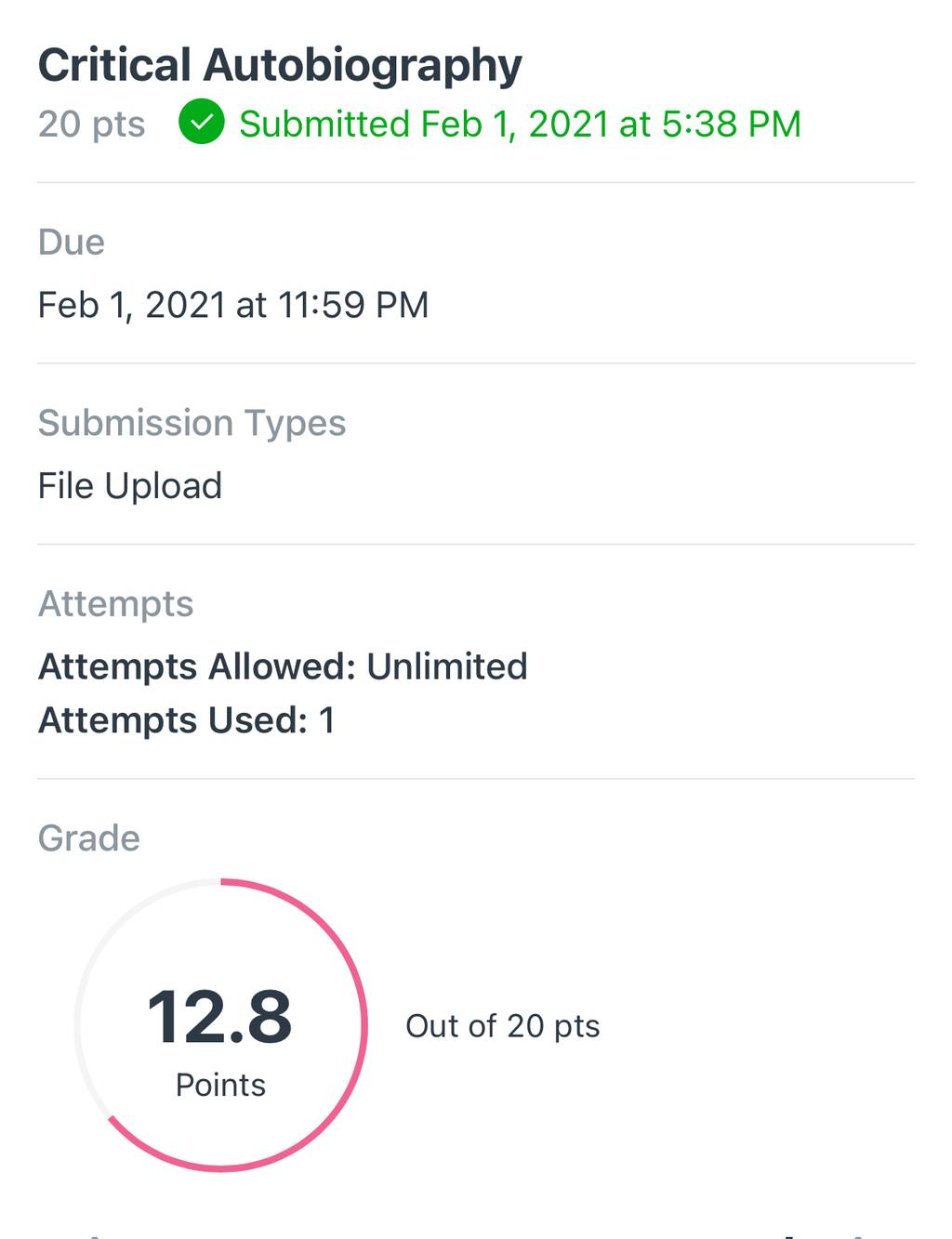Select the Critical Autobiography title
The image size is (952, 1239).
coord(280,67)
